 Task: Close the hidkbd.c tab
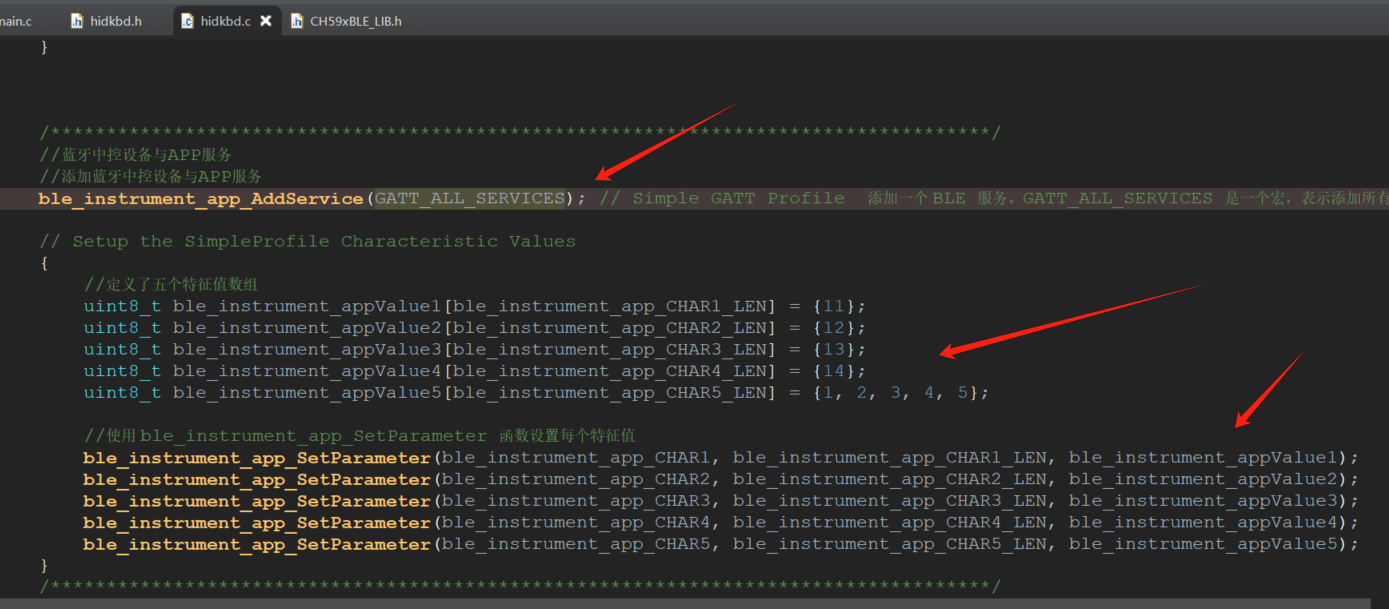click(266, 20)
